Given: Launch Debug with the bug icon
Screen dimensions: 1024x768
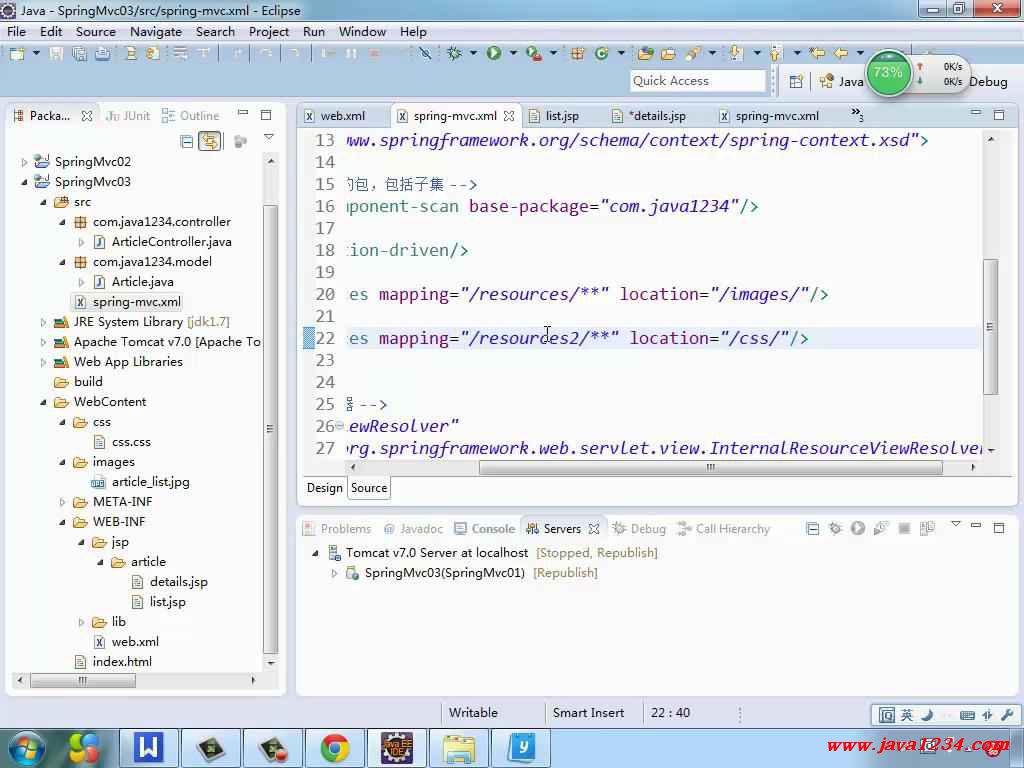Looking at the screenshot, I should click(x=455, y=54).
